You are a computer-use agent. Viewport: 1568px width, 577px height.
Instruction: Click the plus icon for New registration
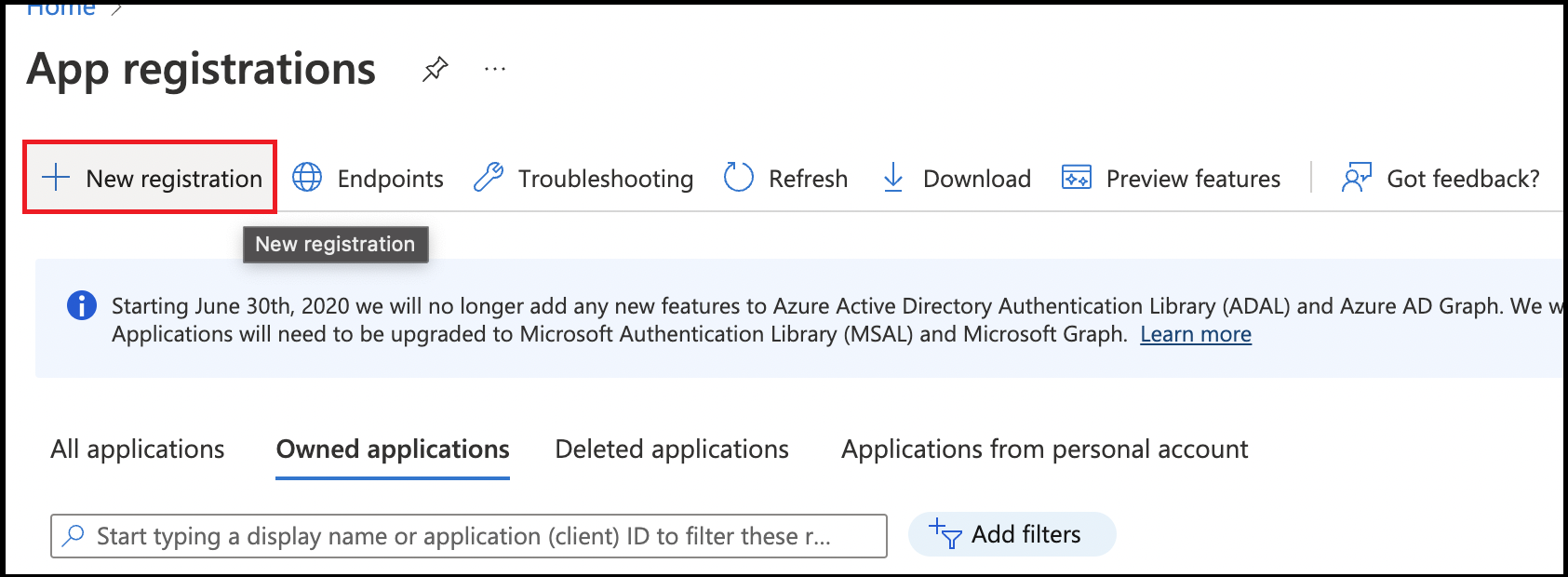pyautogui.click(x=57, y=178)
